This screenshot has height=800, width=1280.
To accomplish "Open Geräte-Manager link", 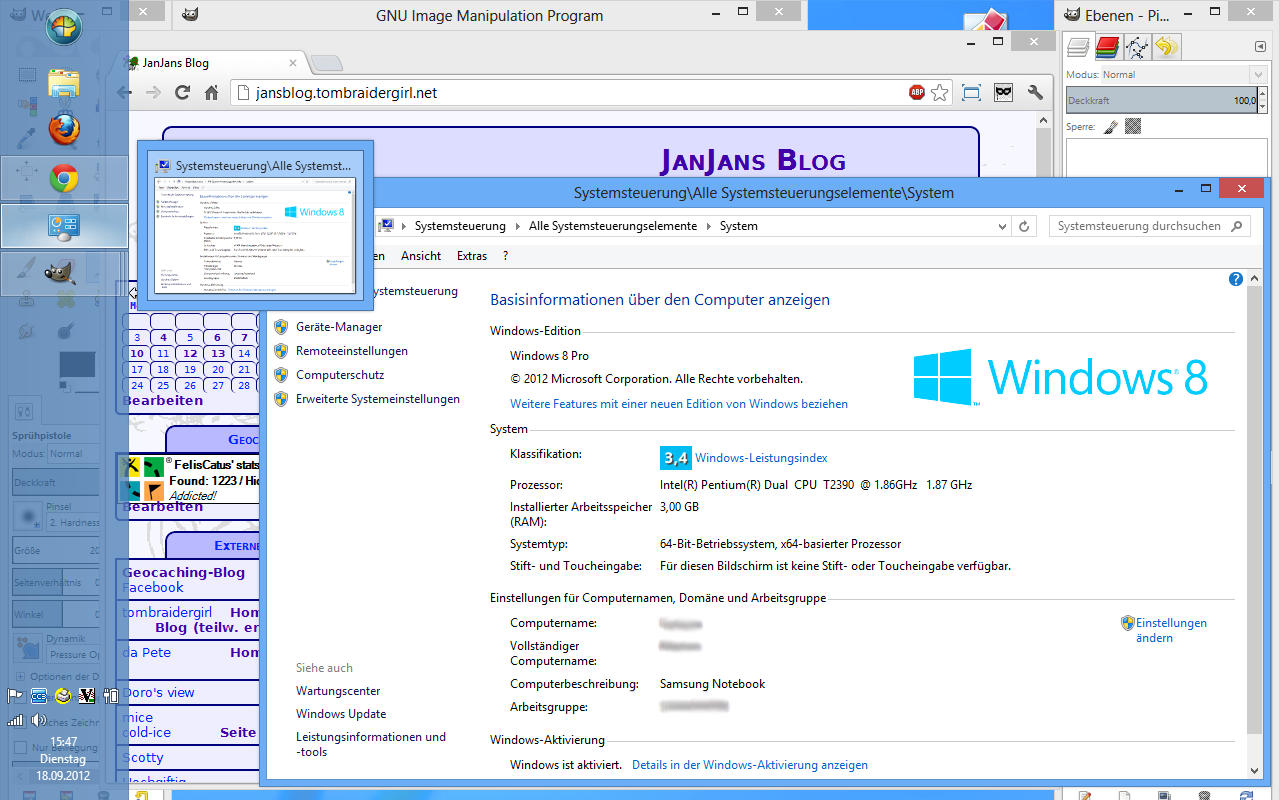I will pos(339,327).
